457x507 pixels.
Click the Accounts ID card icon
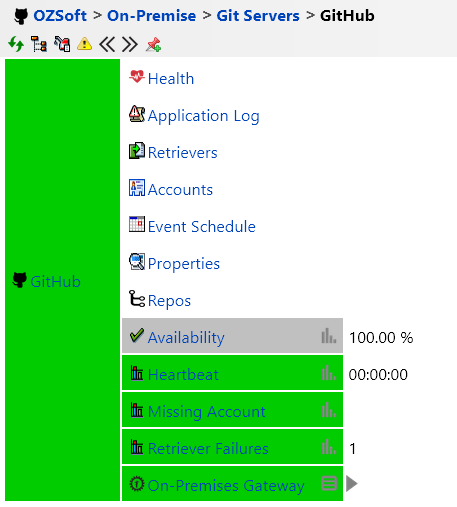tap(137, 188)
